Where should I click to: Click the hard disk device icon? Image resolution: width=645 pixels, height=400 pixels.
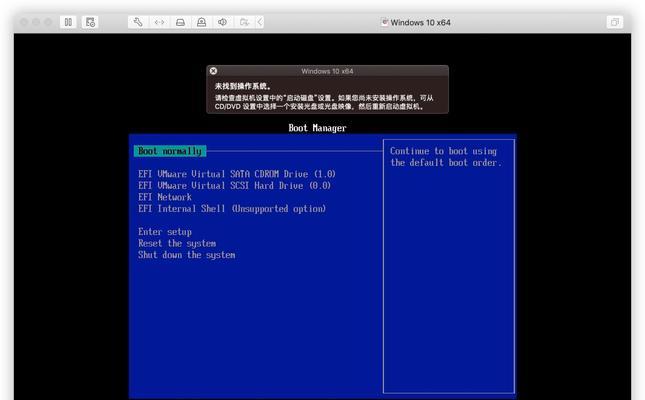click(x=180, y=22)
